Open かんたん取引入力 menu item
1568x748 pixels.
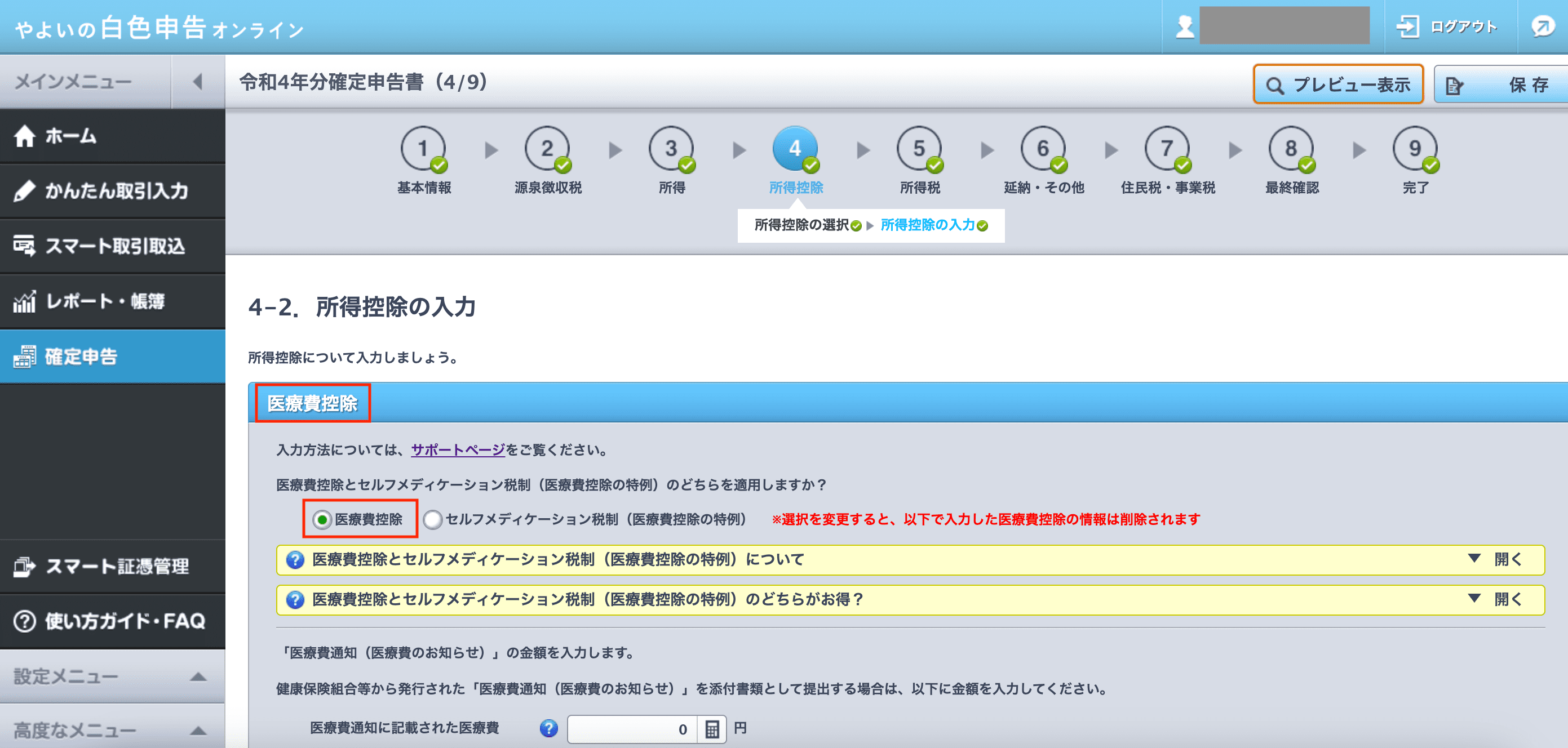(112, 191)
